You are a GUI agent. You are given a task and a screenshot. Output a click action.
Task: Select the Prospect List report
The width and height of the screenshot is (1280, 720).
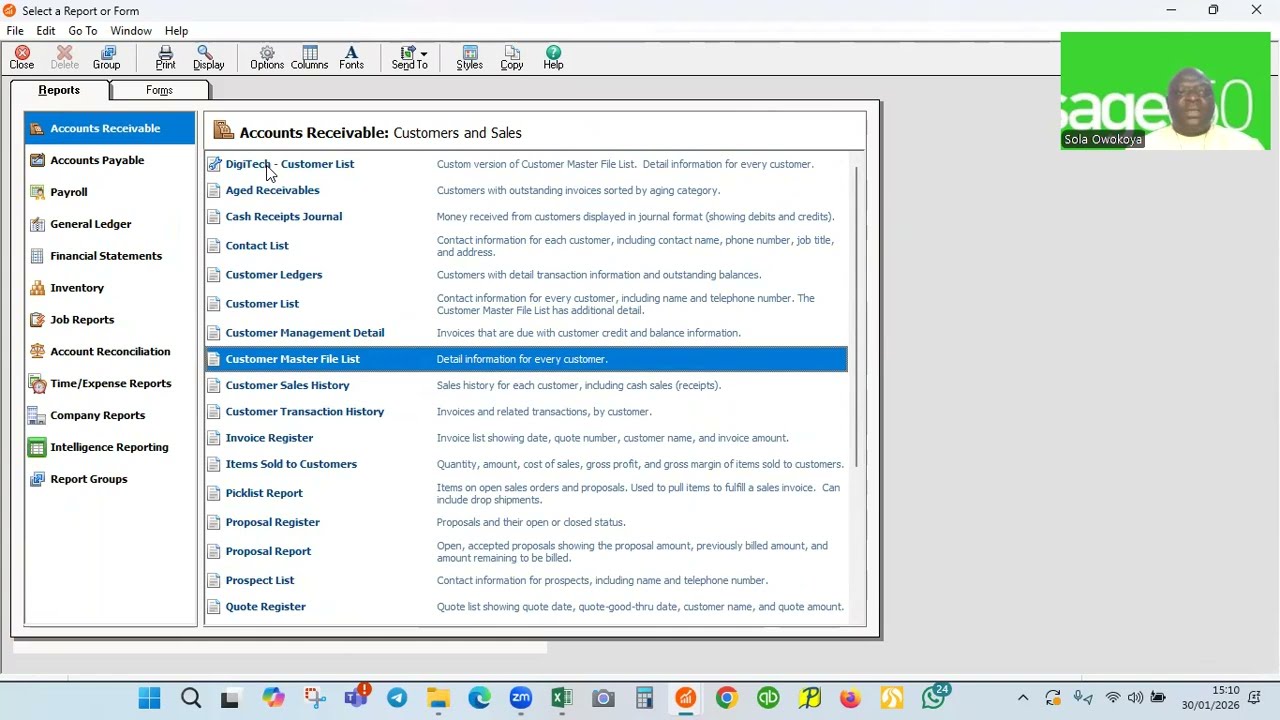pyautogui.click(x=260, y=580)
